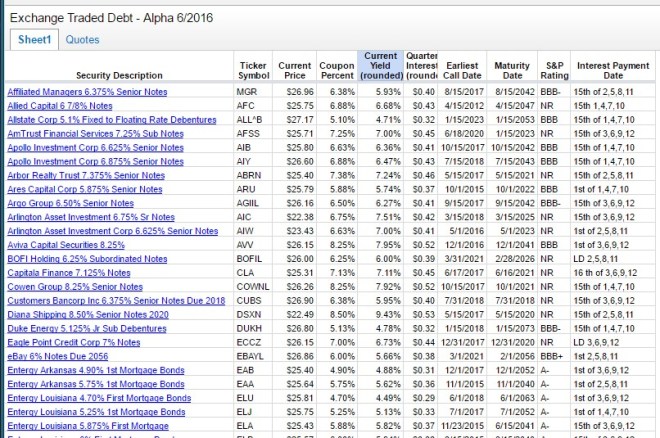Click the $0.29 quarterly interest cell

[423, 398]
